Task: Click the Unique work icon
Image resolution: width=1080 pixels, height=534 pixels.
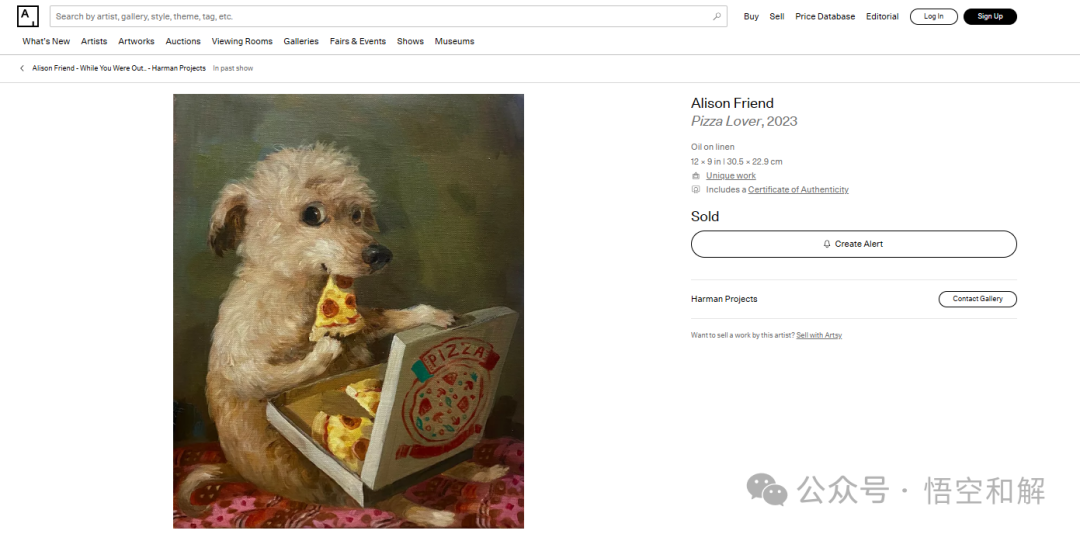Action: 696,176
